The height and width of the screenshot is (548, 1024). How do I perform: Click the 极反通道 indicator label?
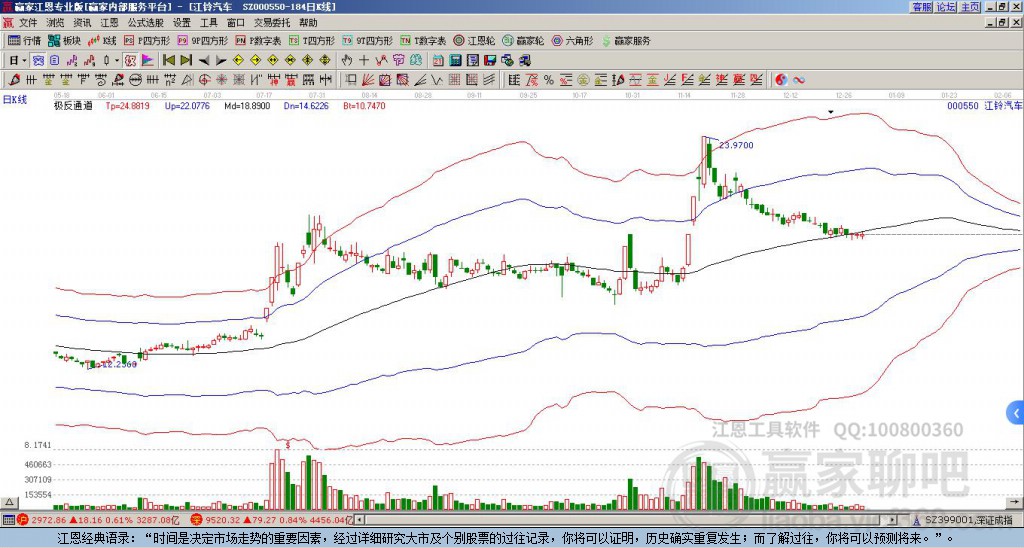coord(73,105)
